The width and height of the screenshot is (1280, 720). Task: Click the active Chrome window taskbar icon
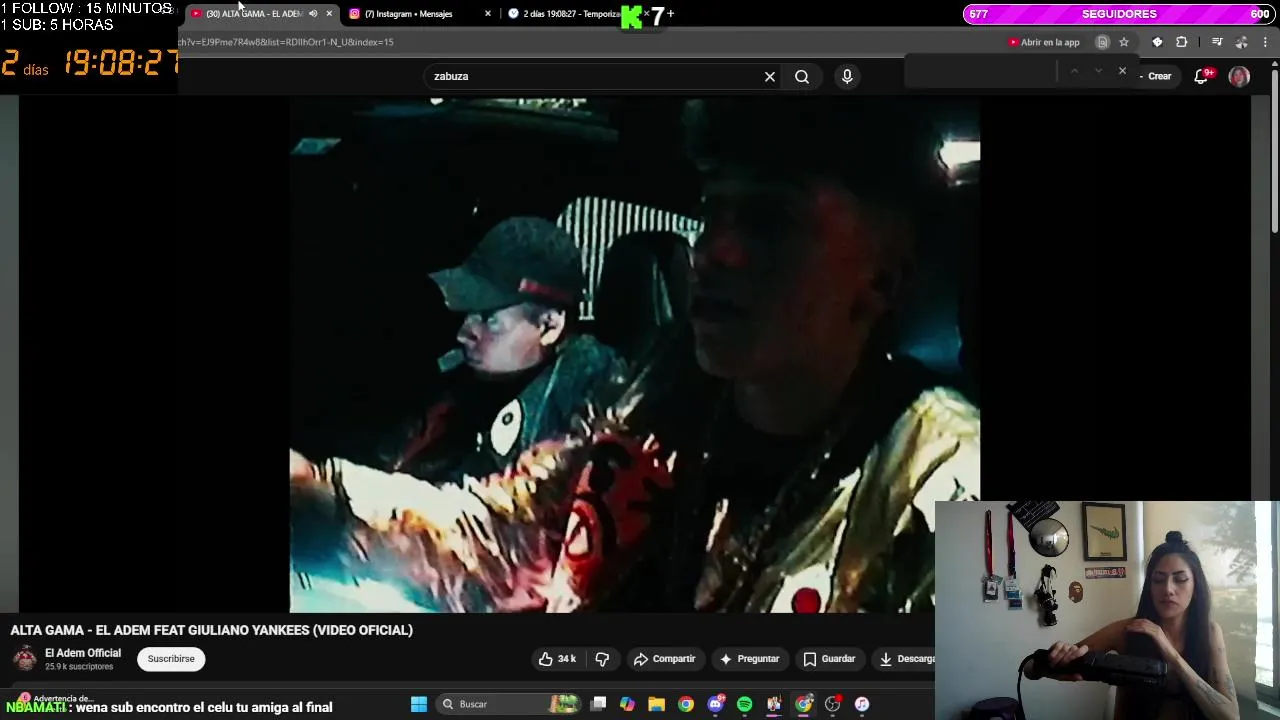click(x=803, y=704)
